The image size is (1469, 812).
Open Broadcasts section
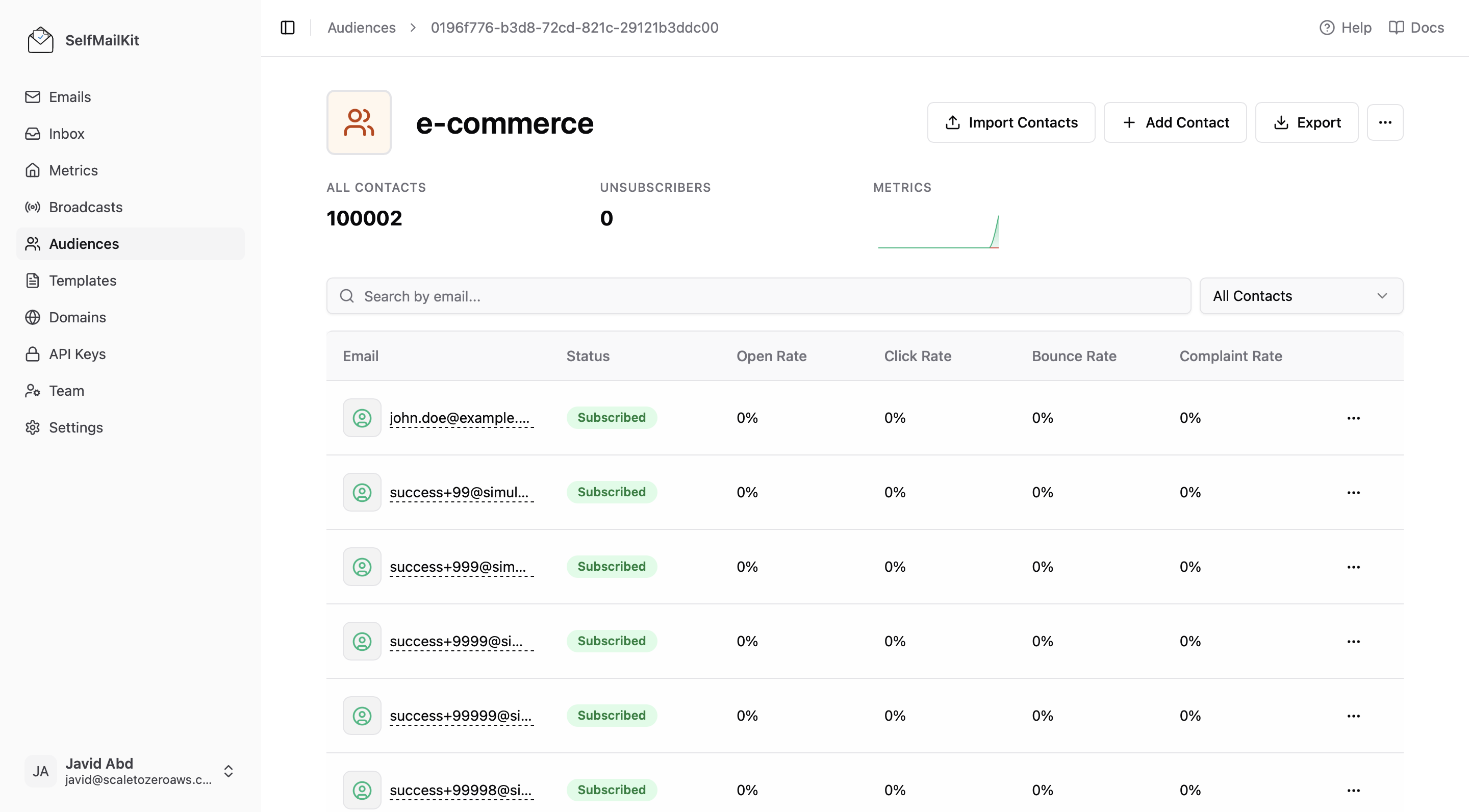coord(131,207)
